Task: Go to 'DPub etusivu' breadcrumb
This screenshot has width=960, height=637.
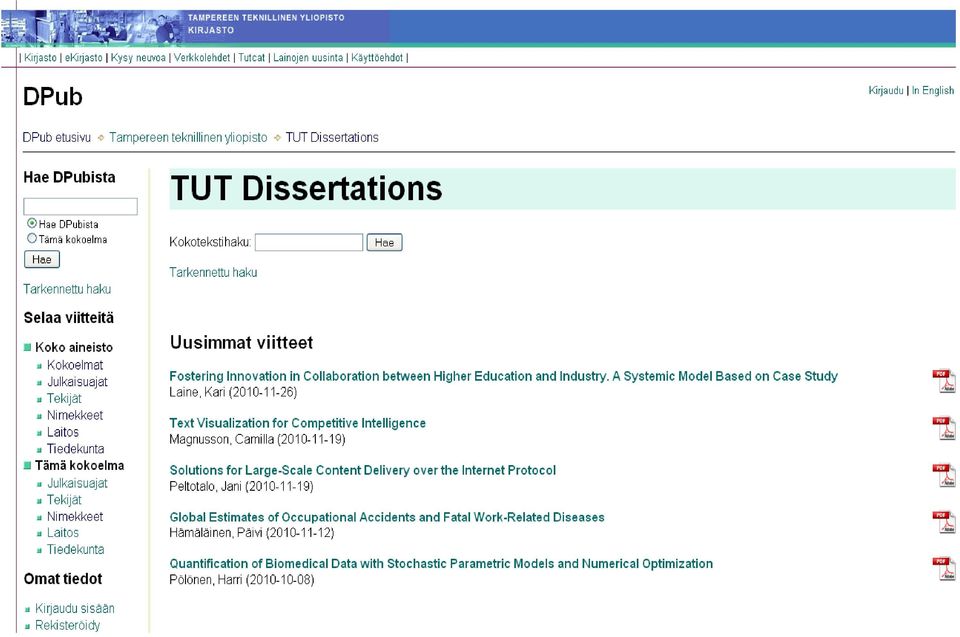Action: (x=57, y=137)
